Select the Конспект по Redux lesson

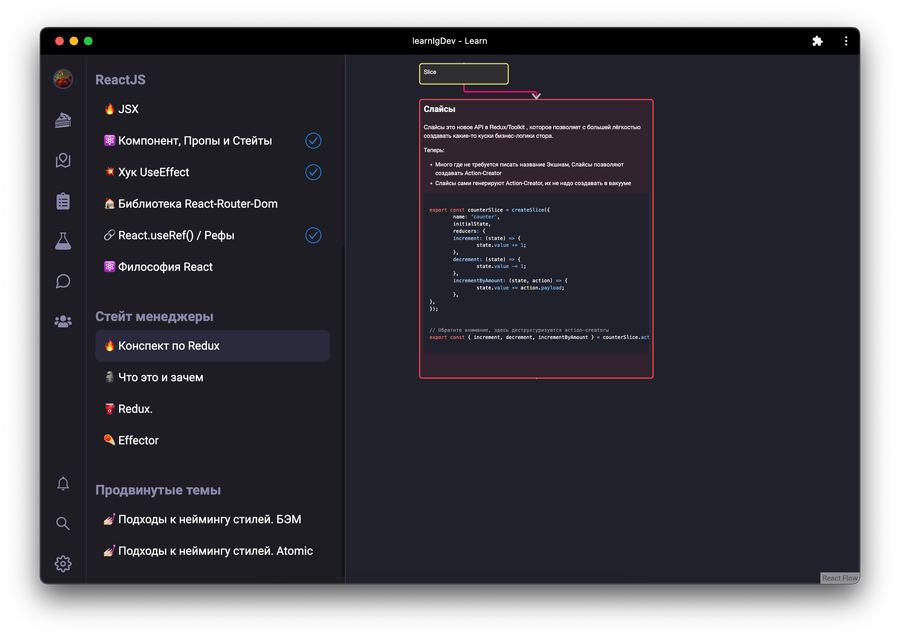click(x=212, y=345)
